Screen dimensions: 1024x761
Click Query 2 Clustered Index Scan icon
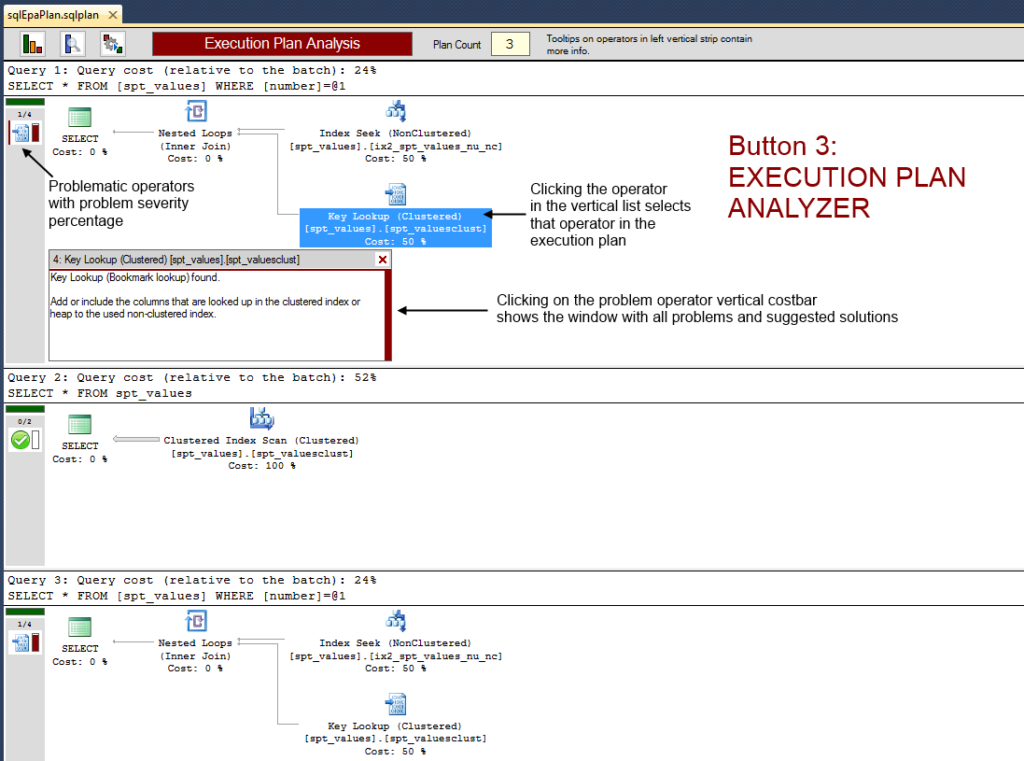tap(261, 418)
